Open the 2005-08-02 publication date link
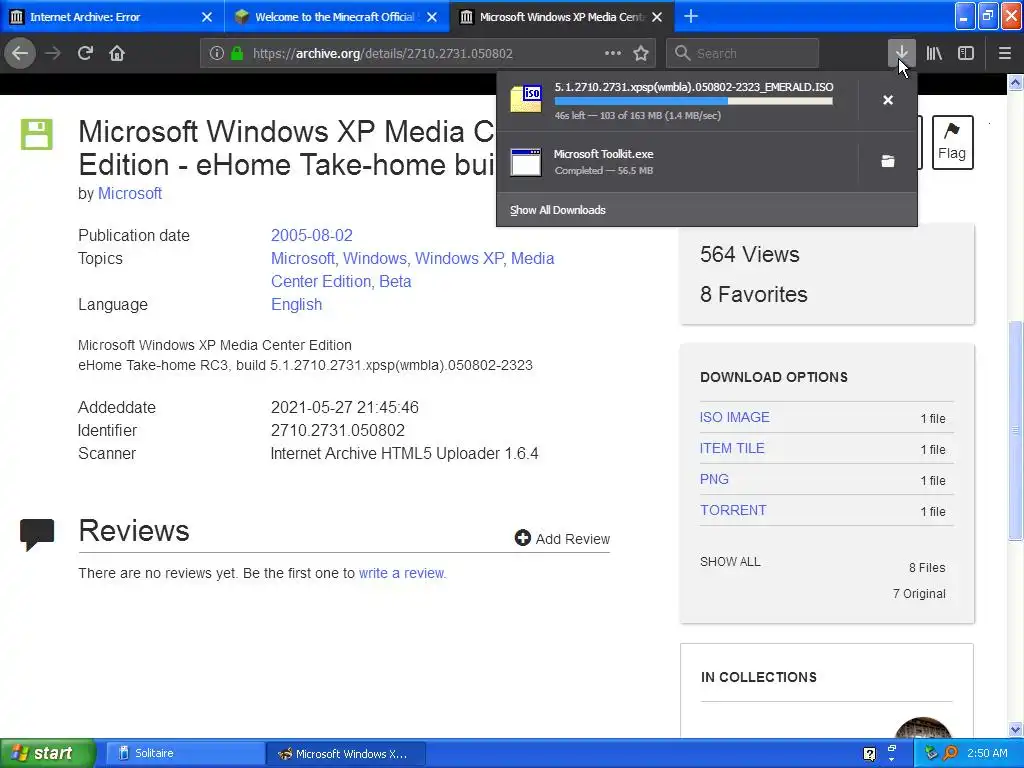 click(312, 235)
